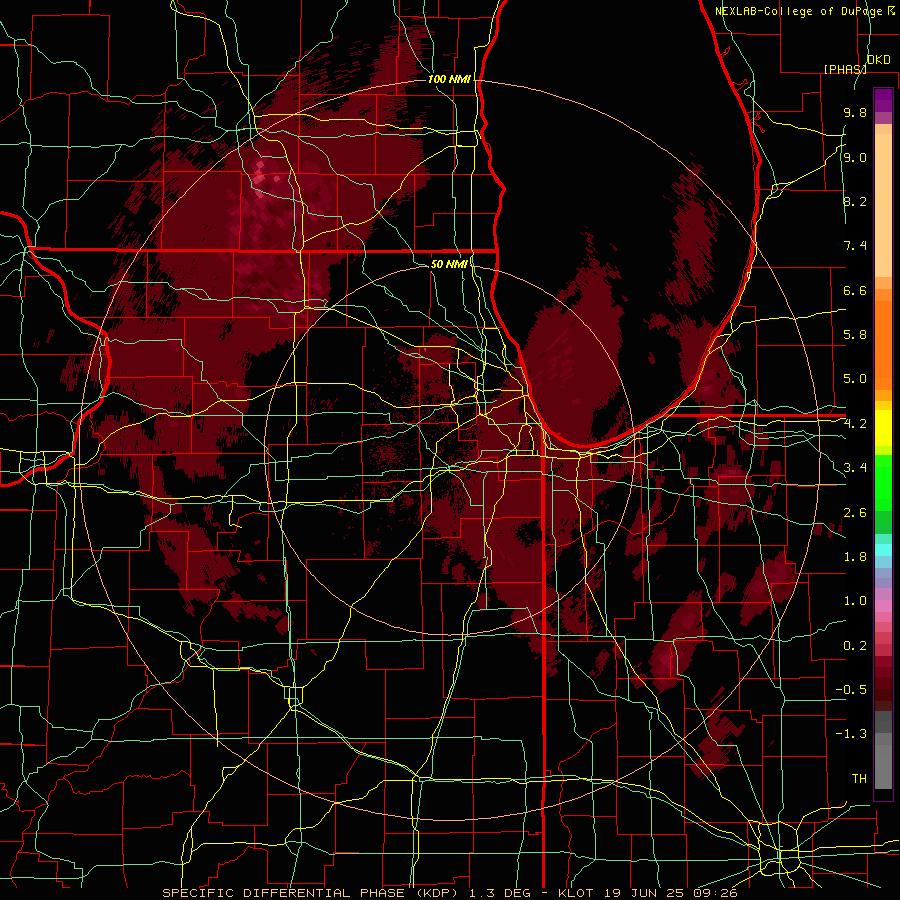900x900 pixels.
Task: Click the "9.0" scale value
Action: click(855, 157)
